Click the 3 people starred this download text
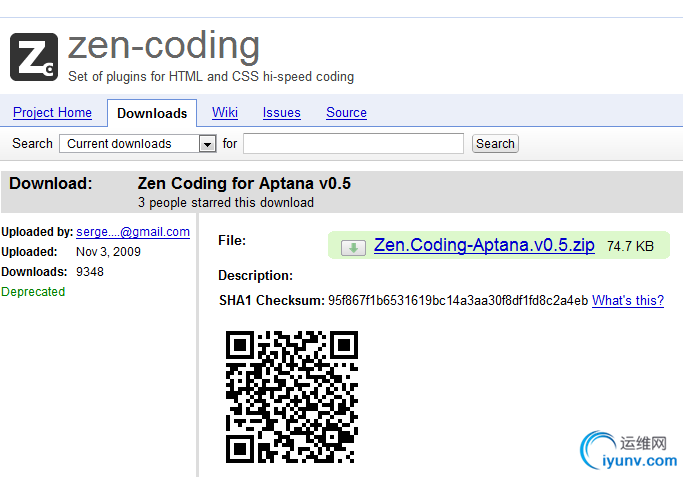 [x=226, y=203]
